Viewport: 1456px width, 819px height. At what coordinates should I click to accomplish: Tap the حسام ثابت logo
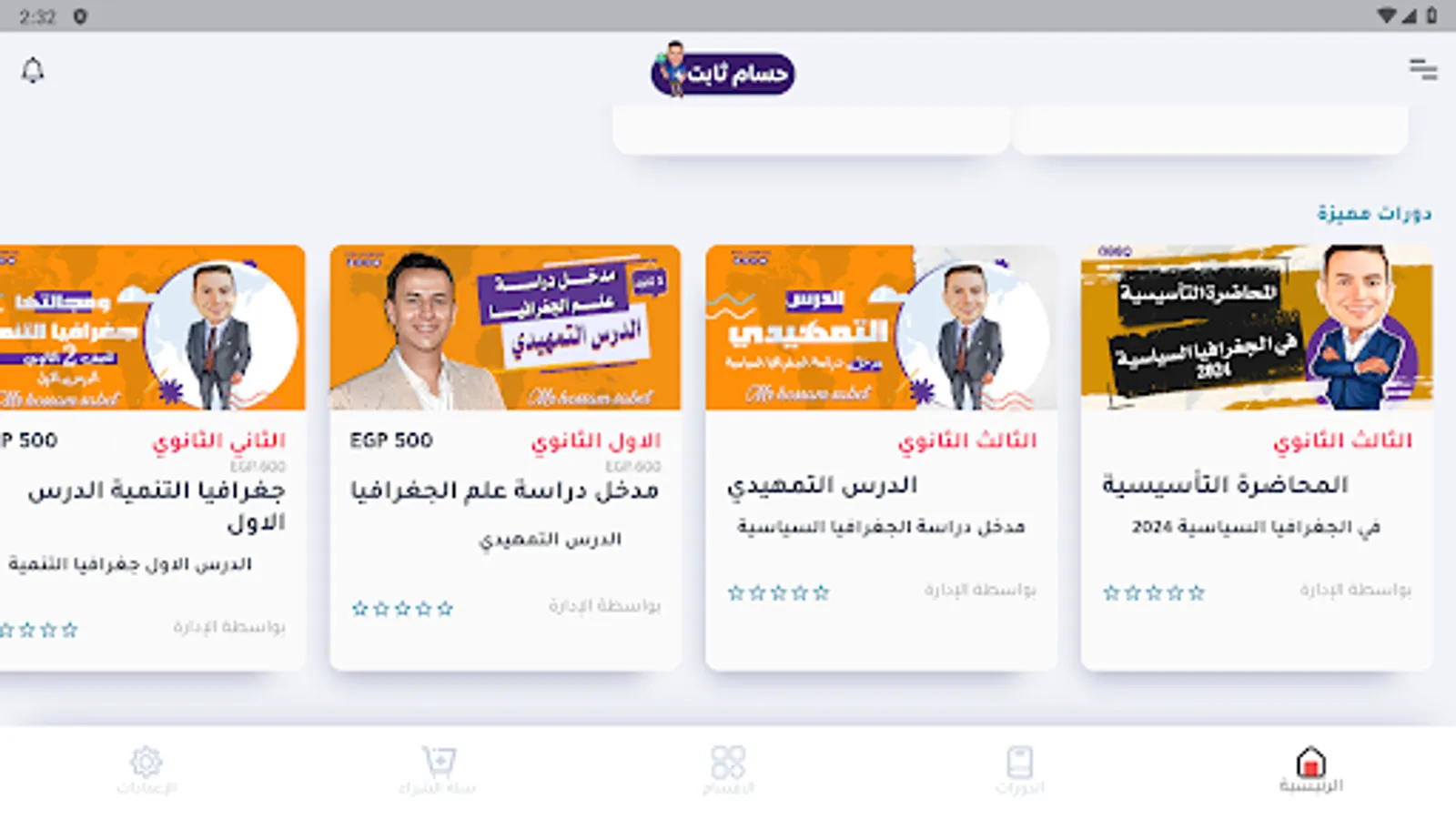pyautogui.click(x=723, y=71)
